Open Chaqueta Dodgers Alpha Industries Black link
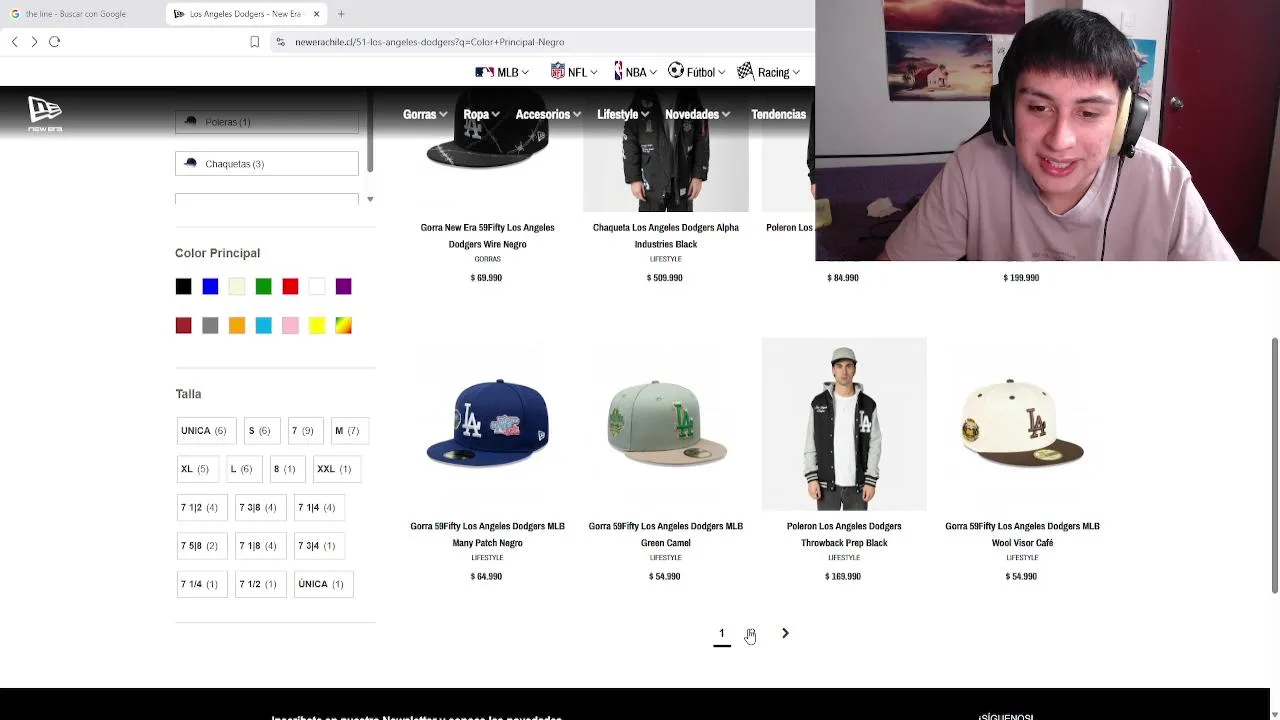The width and height of the screenshot is (1280, 720). [x=666, y=236]
